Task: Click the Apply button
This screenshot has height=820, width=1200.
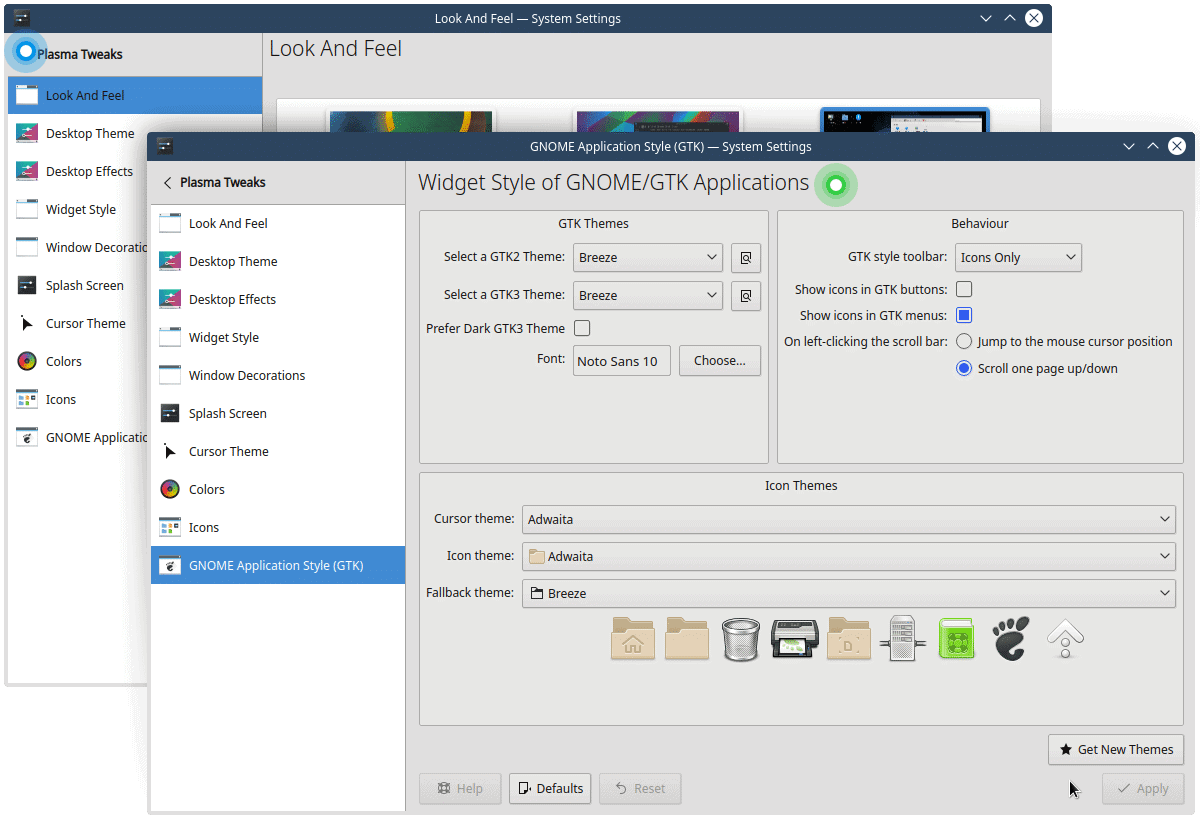Action: click(x=1143, y=788)
